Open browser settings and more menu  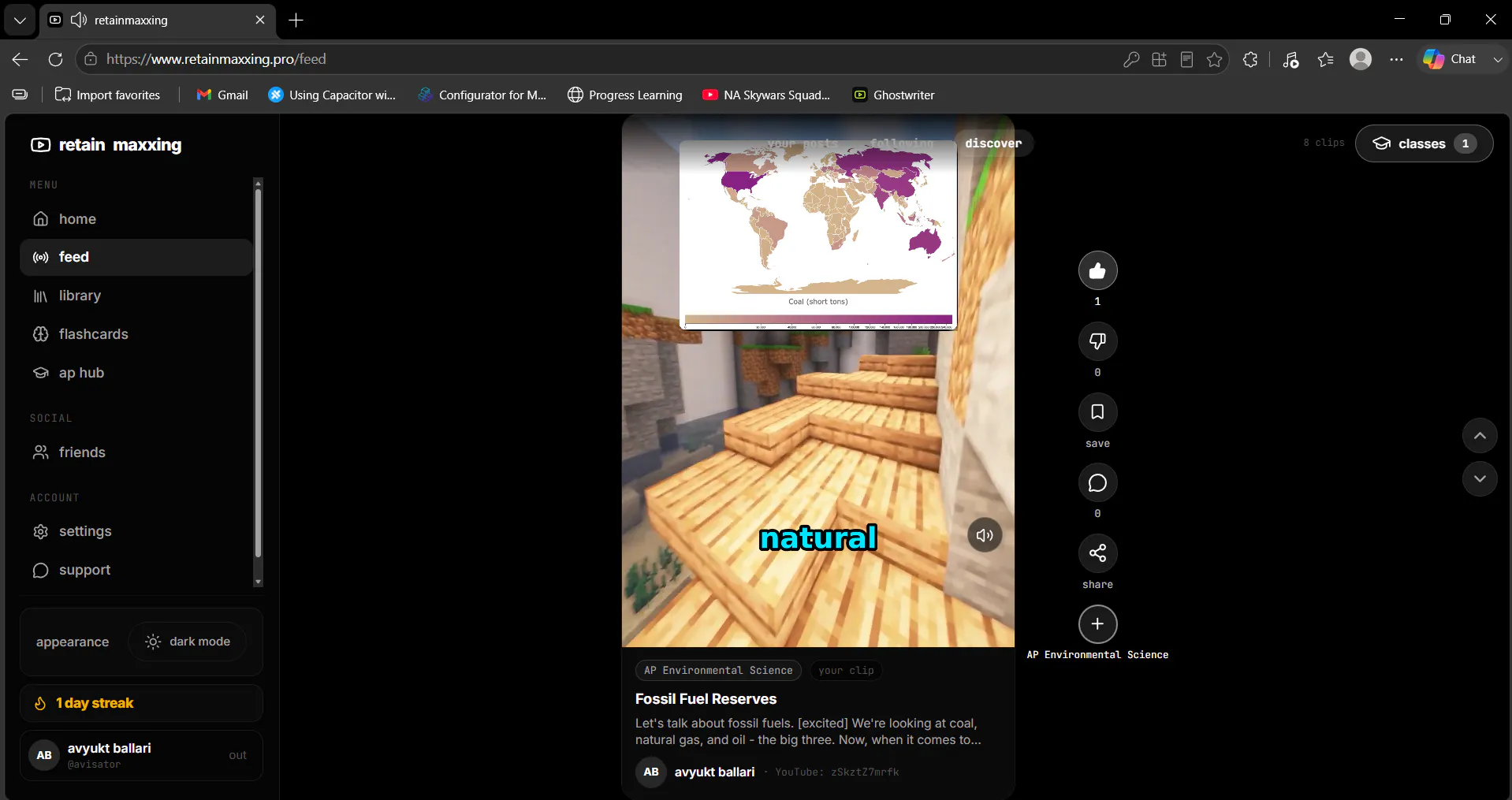pos(1396,59)
